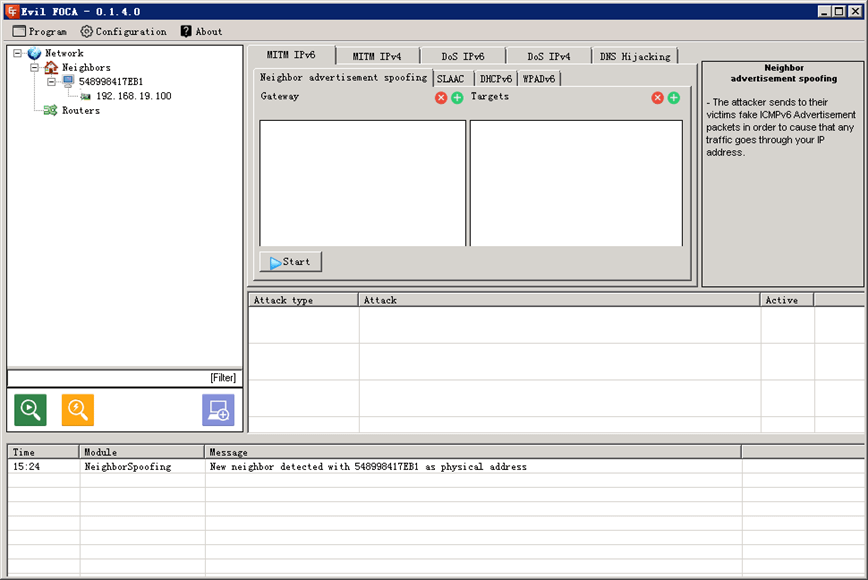Minimize the Evil FOCA window
Screen dimensions: 868x580
pos(824,11)
